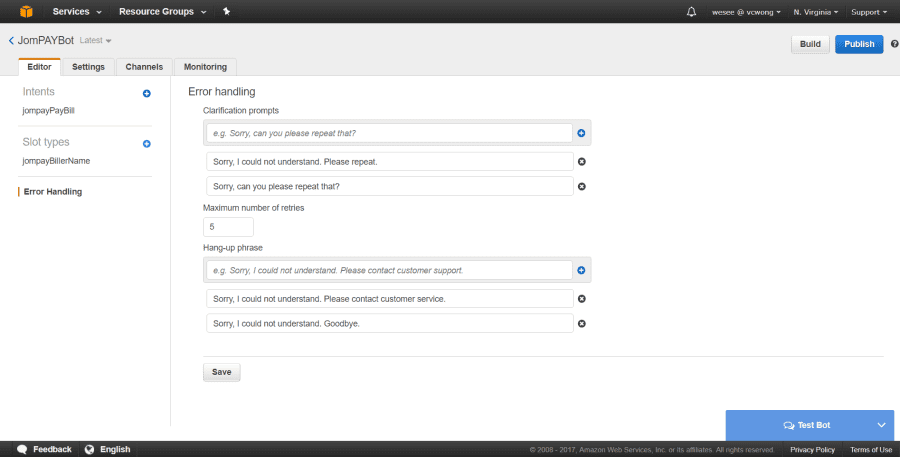Image resolution: width=900 pixels, height=457 pixels.
Task: Click the AWS cube logo icon
Action: (26, 11)
